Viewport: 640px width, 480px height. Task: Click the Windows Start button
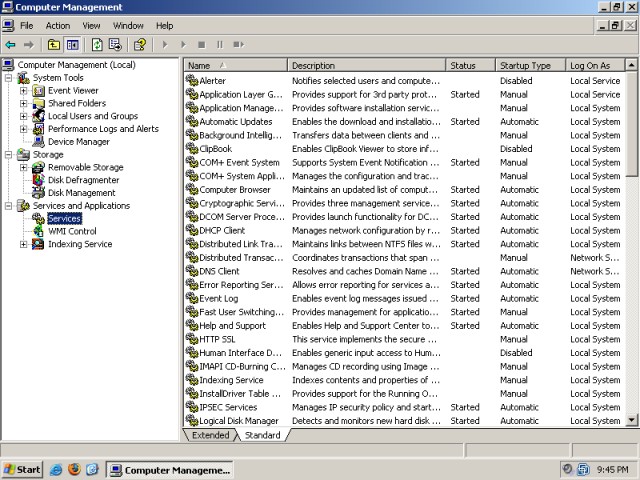tap(22, 470)
